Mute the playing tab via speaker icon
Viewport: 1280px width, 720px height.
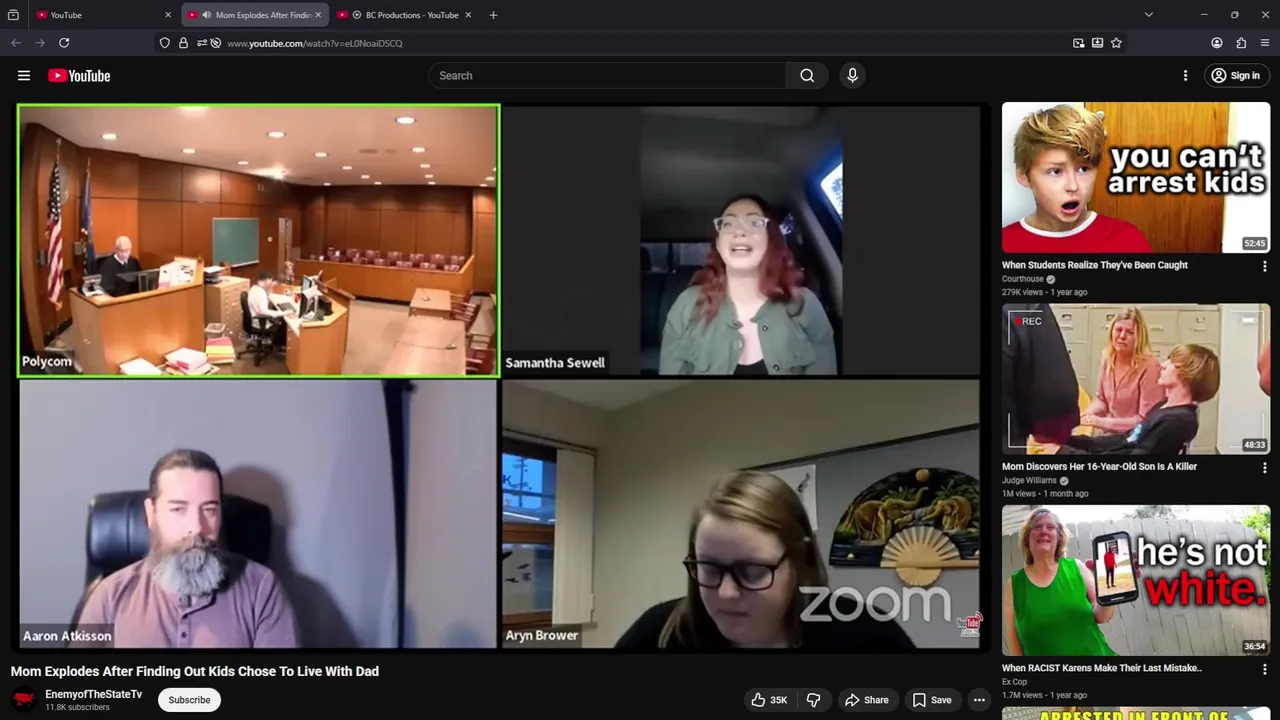[x=206, y=15]
